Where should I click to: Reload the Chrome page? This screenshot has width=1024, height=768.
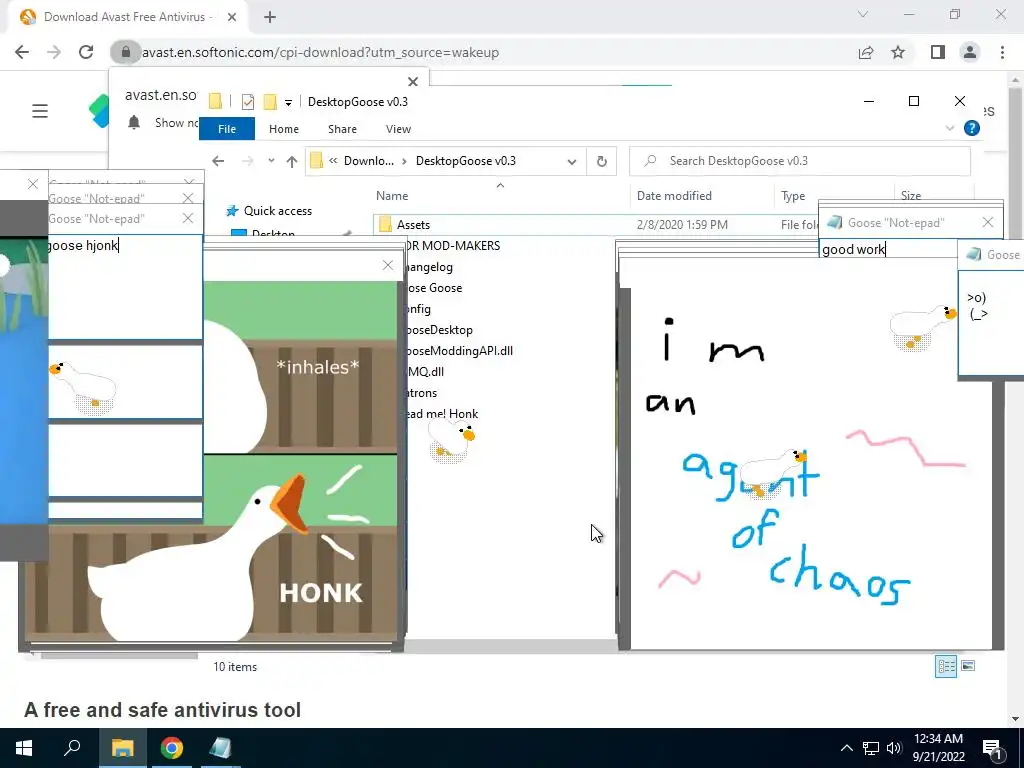(86, 52)
